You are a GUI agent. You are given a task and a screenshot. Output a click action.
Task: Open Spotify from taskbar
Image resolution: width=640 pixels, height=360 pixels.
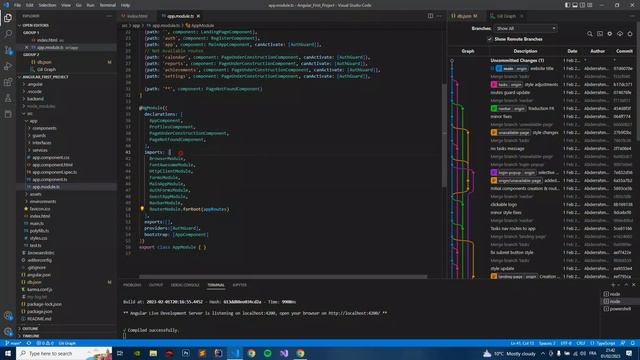pos(267,353)
